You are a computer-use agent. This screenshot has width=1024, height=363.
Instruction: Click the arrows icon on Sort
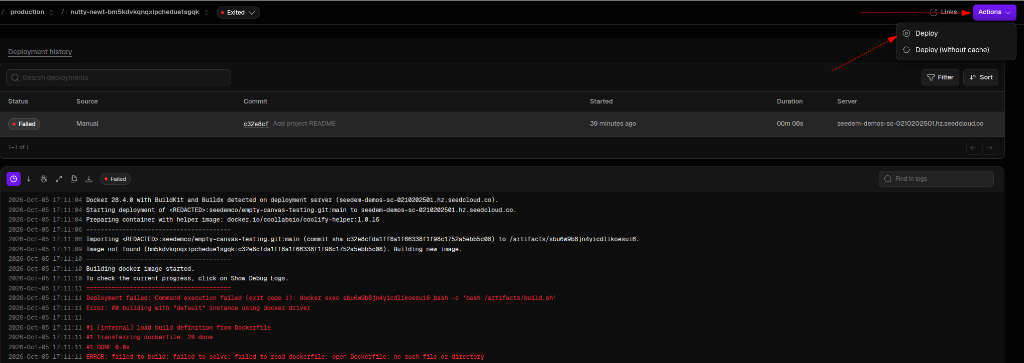click(x=972, y=78)
